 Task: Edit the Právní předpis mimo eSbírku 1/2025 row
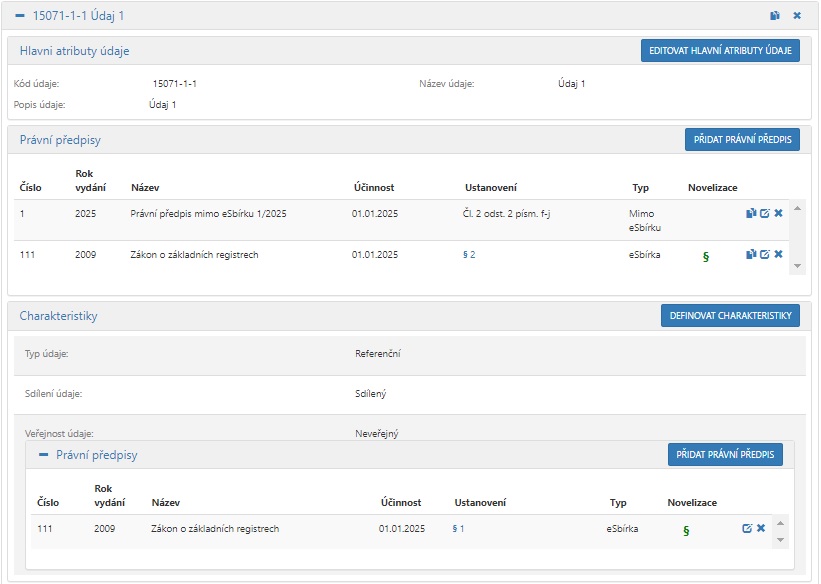point(765,213)
